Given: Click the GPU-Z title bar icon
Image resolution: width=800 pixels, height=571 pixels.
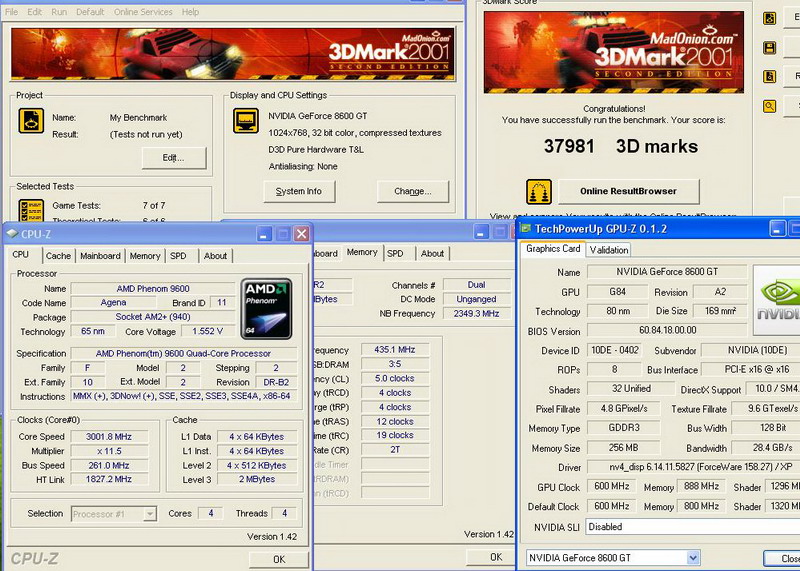Looking at the screenshot, I should (x=526, y=229).
